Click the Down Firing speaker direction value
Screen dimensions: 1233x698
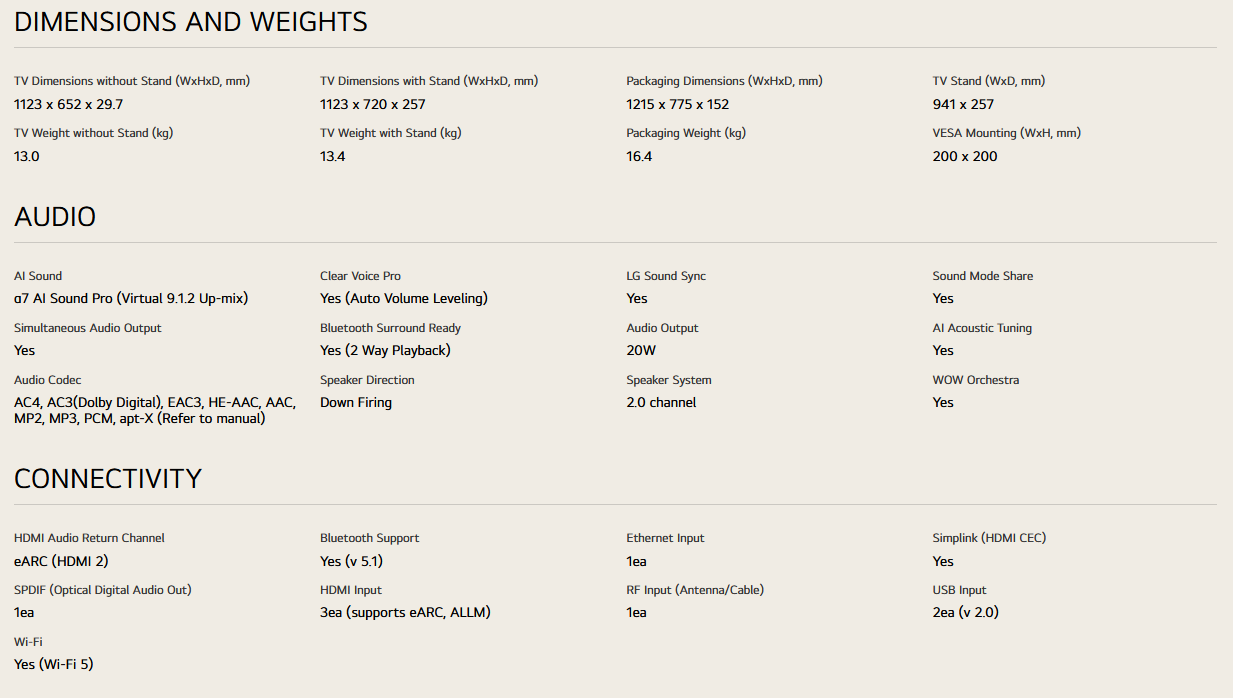tap(356, 402)
